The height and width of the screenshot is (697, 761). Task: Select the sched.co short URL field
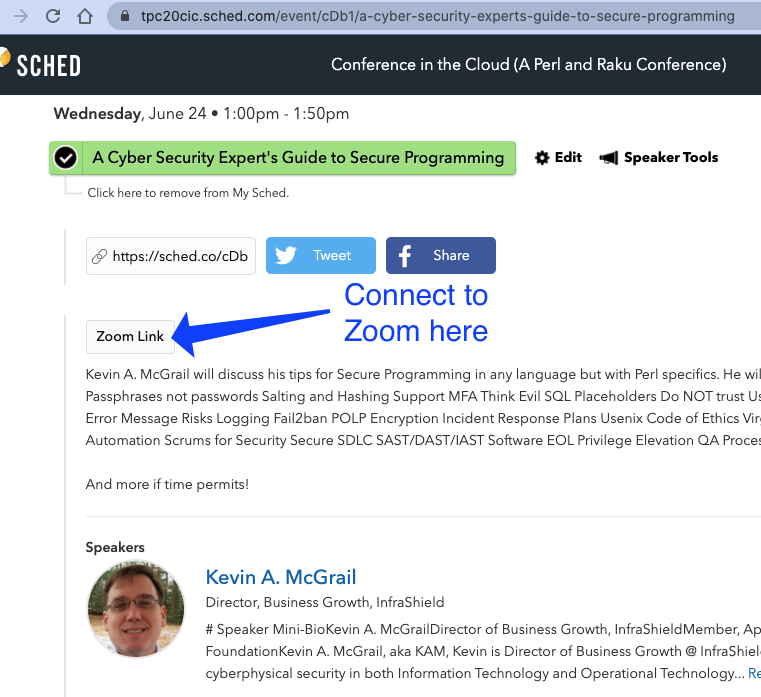click(x=171, y=256)
